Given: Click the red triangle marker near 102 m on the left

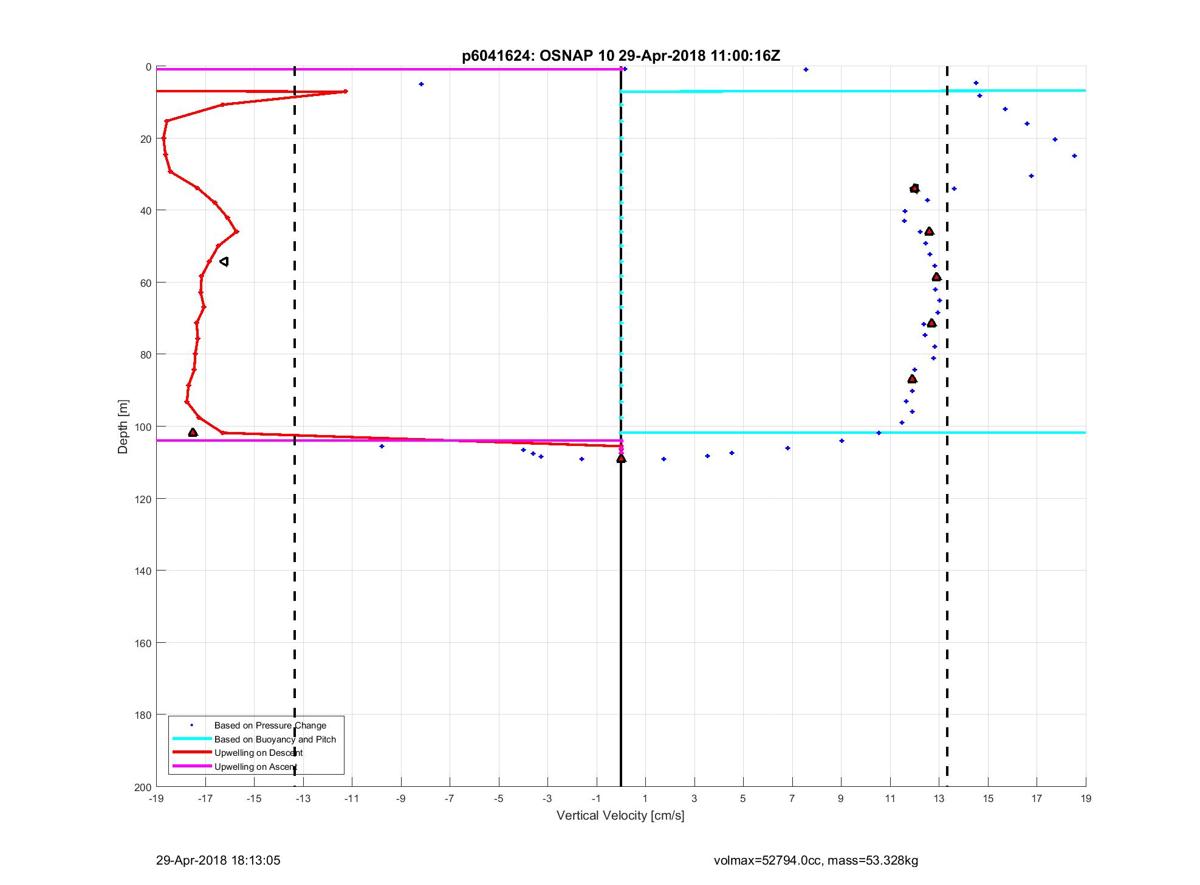Looking at the screenshot, I should point(193,432).
